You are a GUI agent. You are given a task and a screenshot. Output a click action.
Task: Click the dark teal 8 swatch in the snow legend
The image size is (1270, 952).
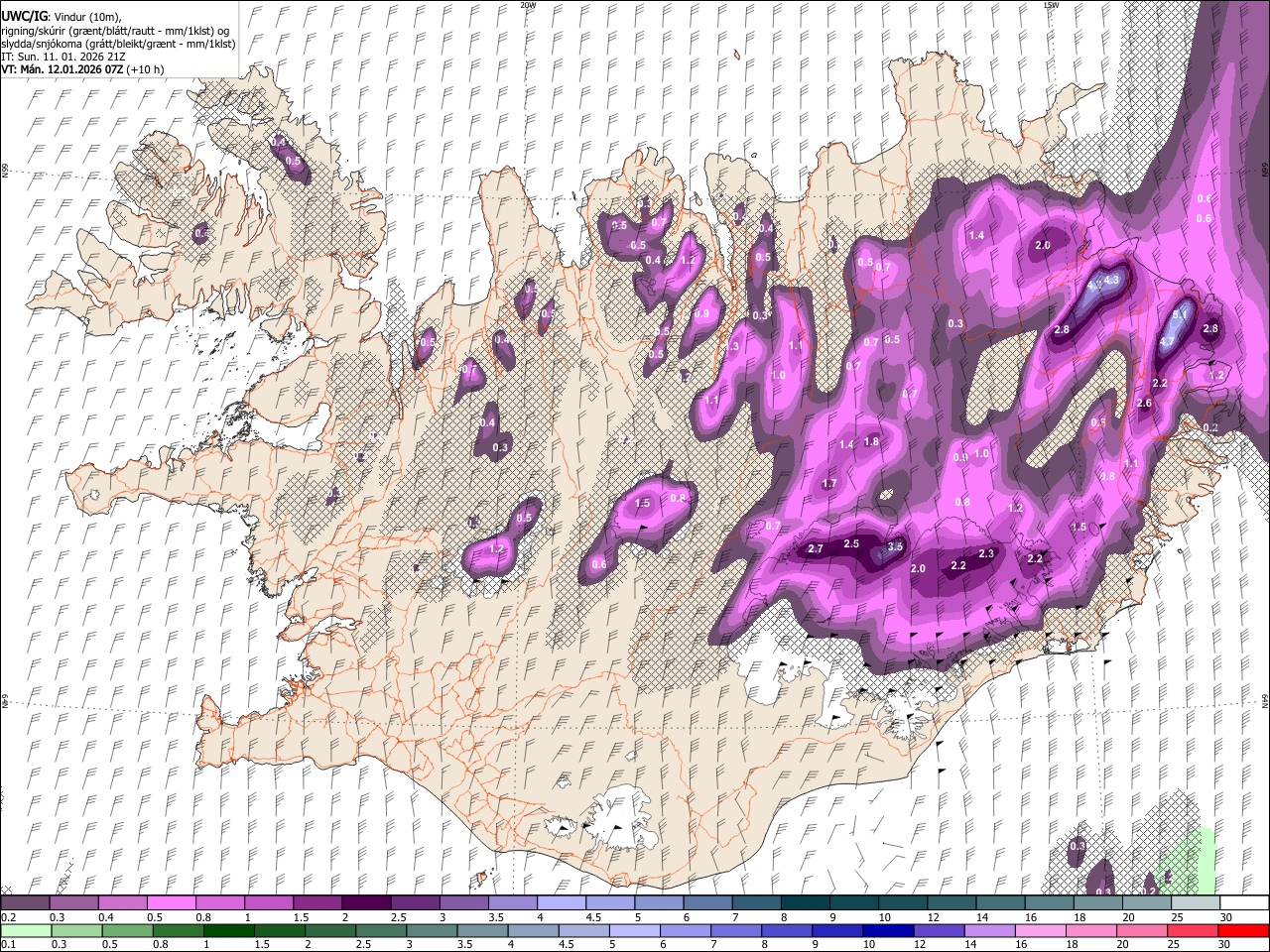point(805,903)
